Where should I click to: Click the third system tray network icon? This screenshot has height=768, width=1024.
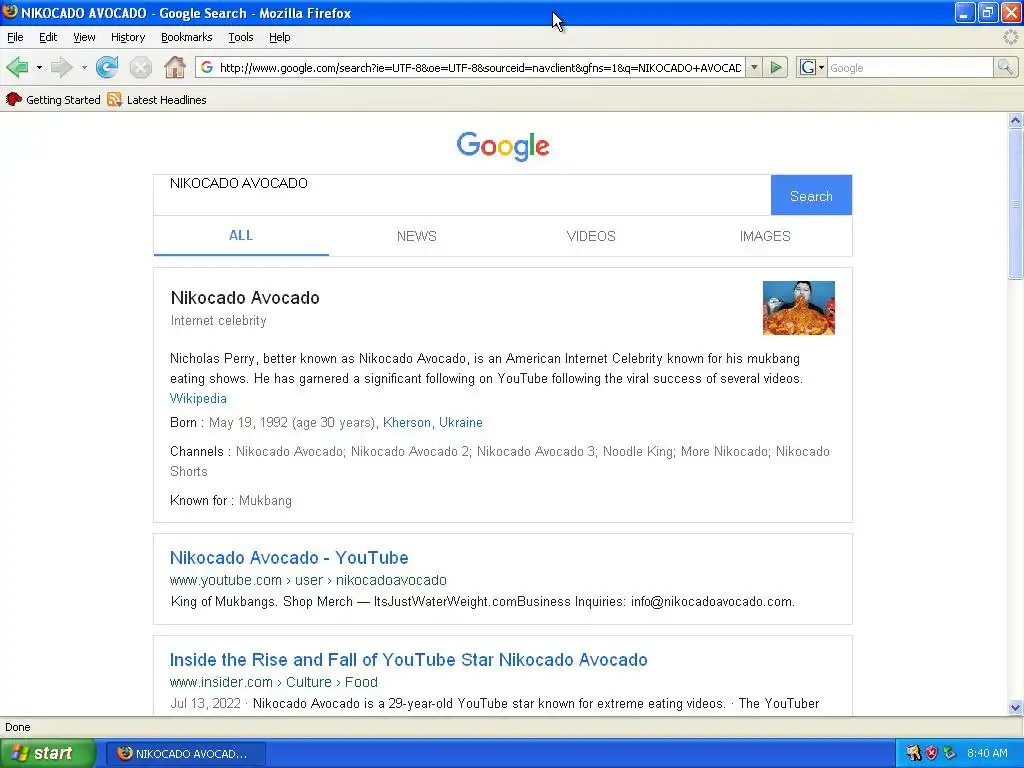coord(949,753)
